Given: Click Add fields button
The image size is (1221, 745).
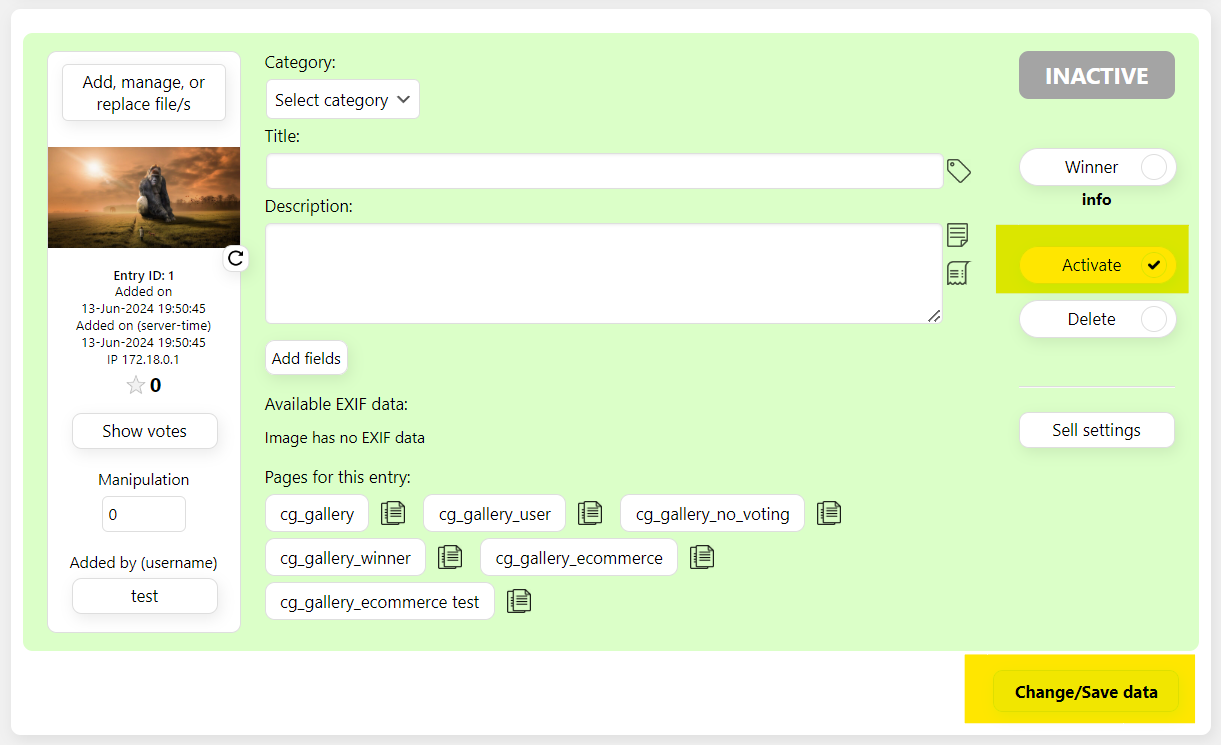Looking at the screenshot, I should (x=306, y=358).
